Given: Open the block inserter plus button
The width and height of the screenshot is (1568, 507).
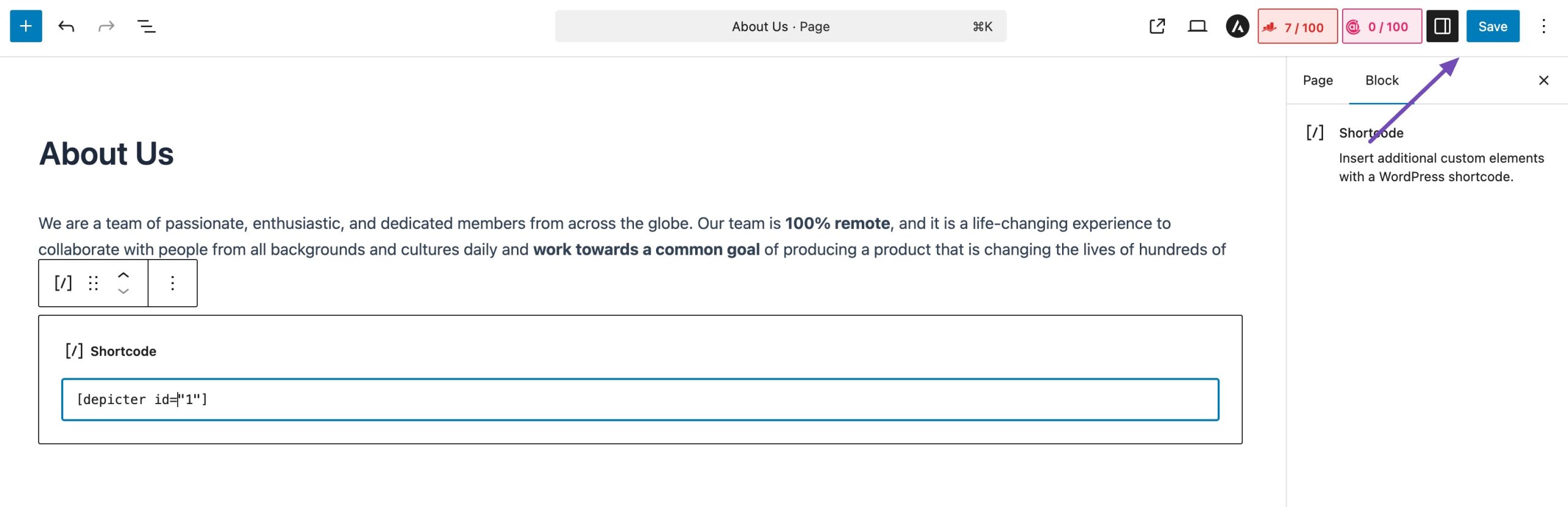Looking at the screenshot, I should click(26, 26).
